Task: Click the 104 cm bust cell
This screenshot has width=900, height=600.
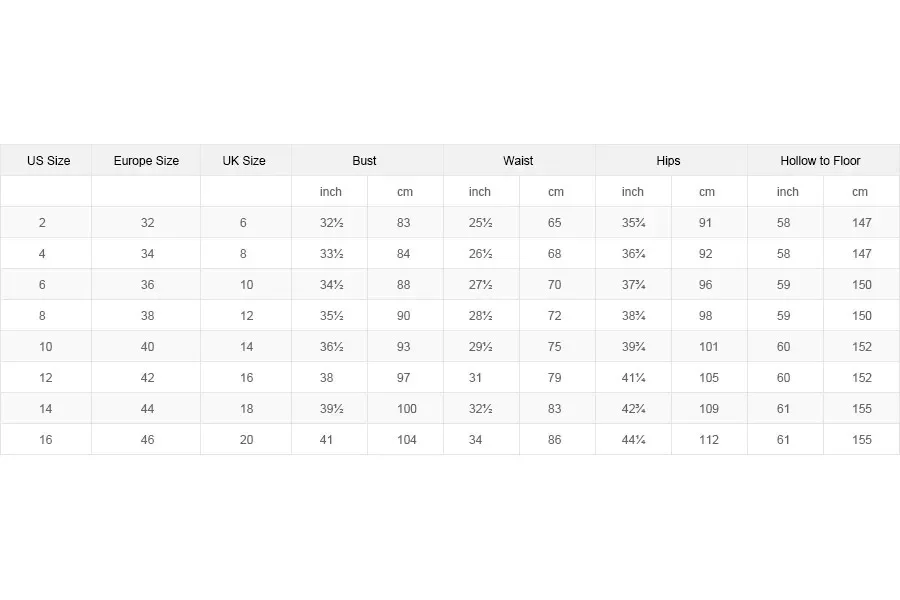Action: (x=406, y=440)
